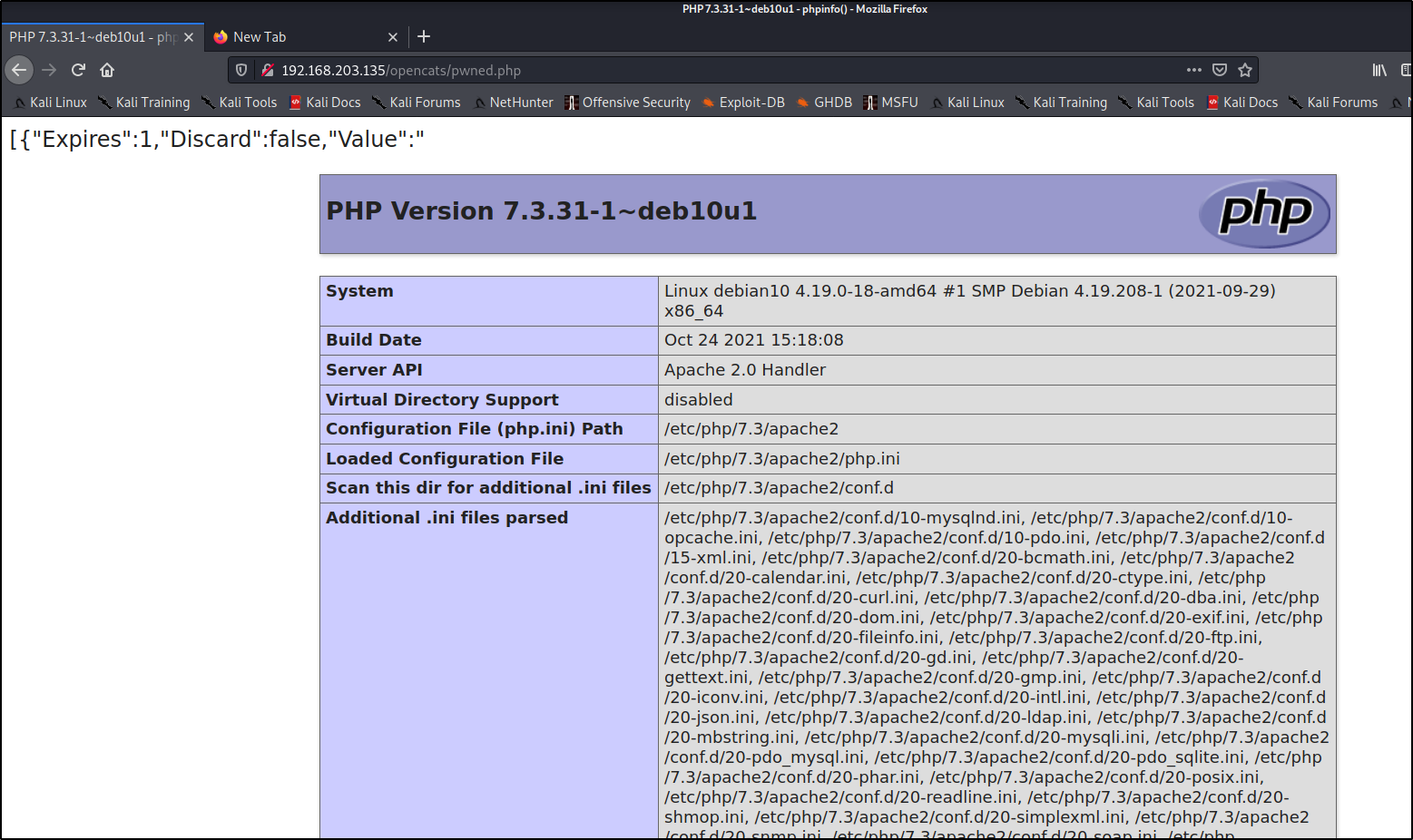The height and width of the screenshot is (840, 1413).
Task: Open first Kali Forums bookmark
Action: [x=417, y=103]
